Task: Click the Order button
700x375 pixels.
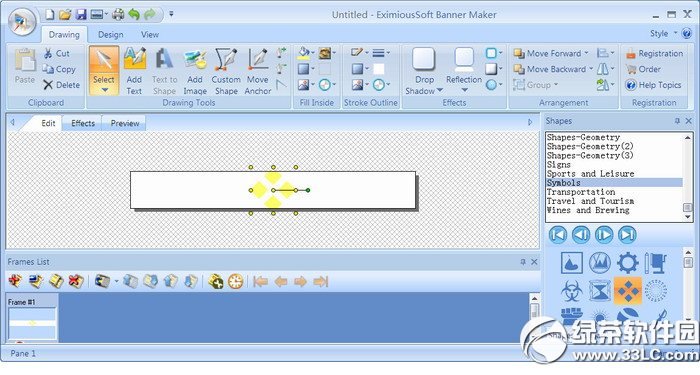Action: [x=643, y=69]
